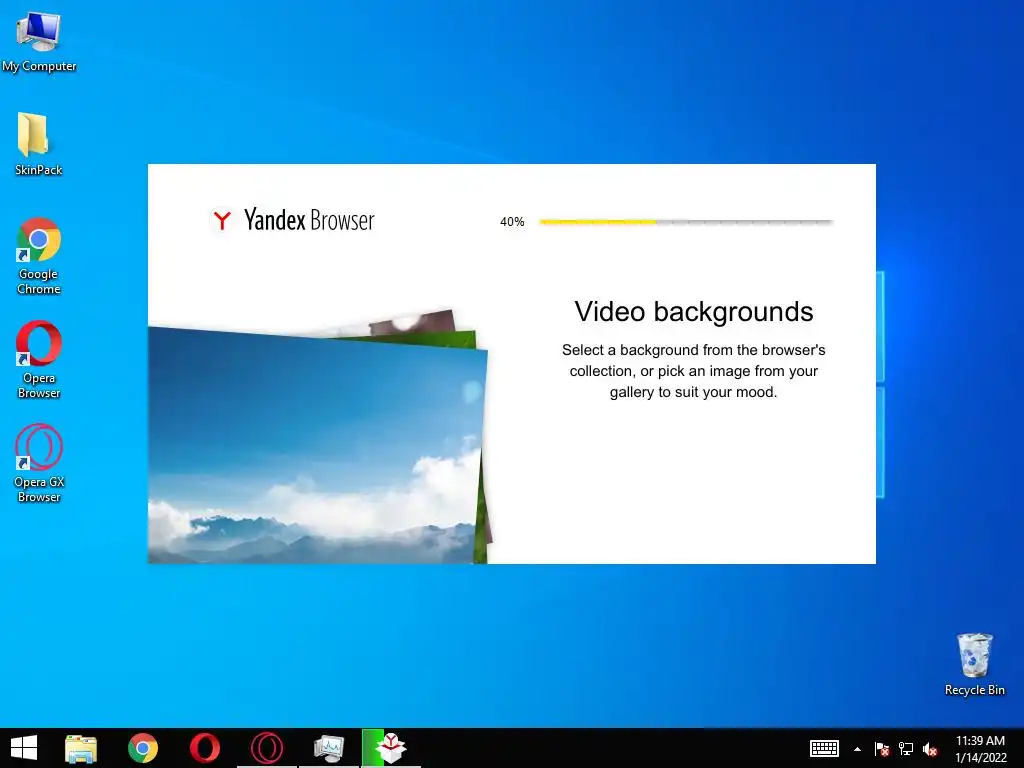The image size is (1024, 768).
Task: Click the Yandex Browser logo
Action: [292, 220]
